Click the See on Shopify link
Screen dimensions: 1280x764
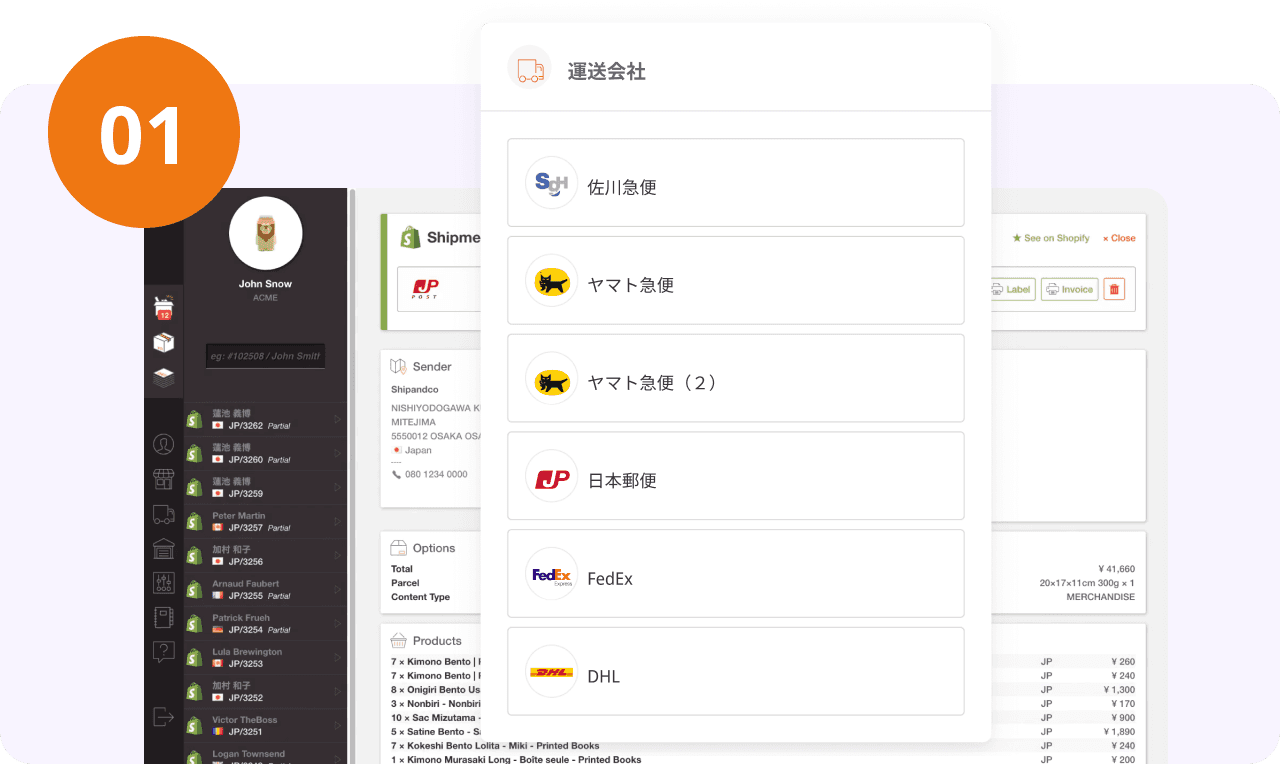(1051, 238)
